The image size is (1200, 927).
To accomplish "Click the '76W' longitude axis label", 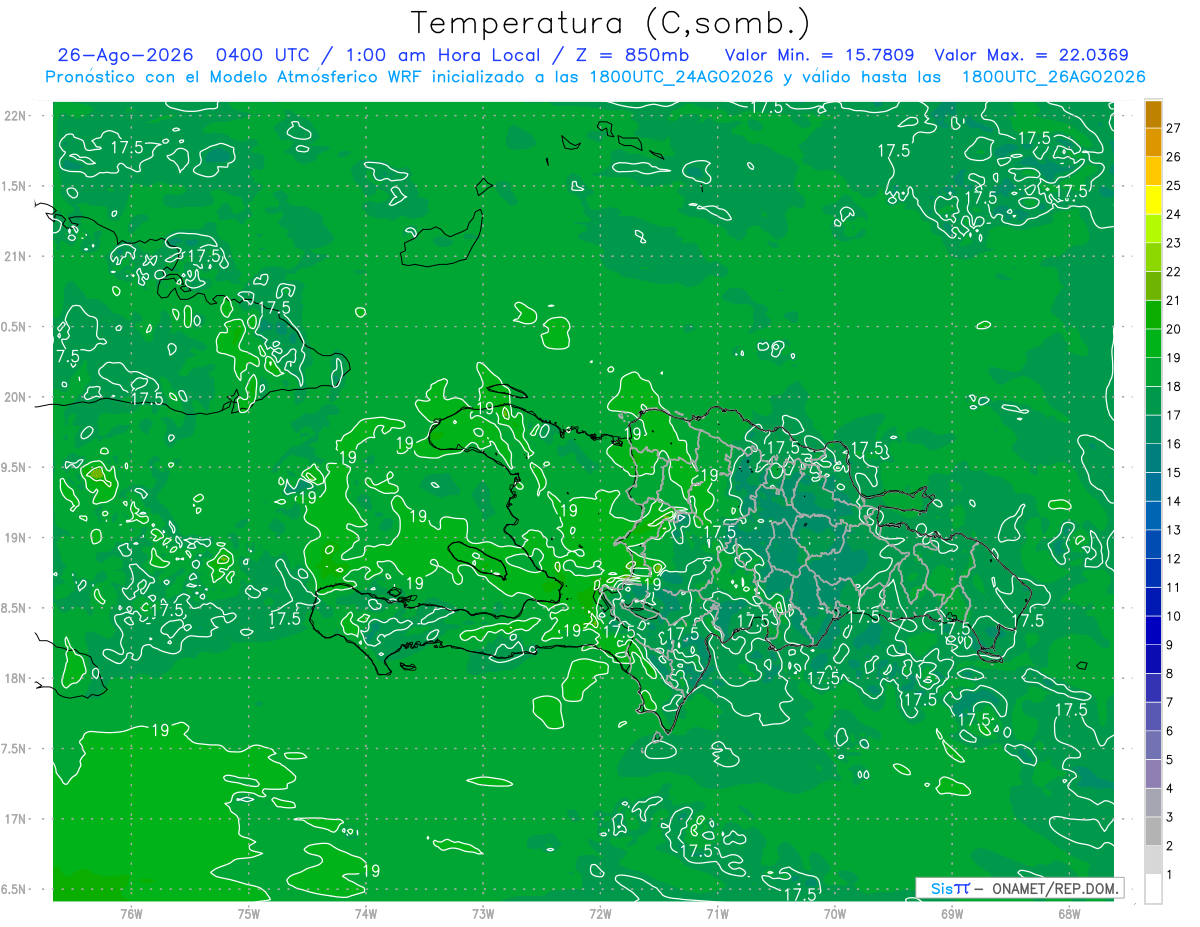I will pos(131,914).
